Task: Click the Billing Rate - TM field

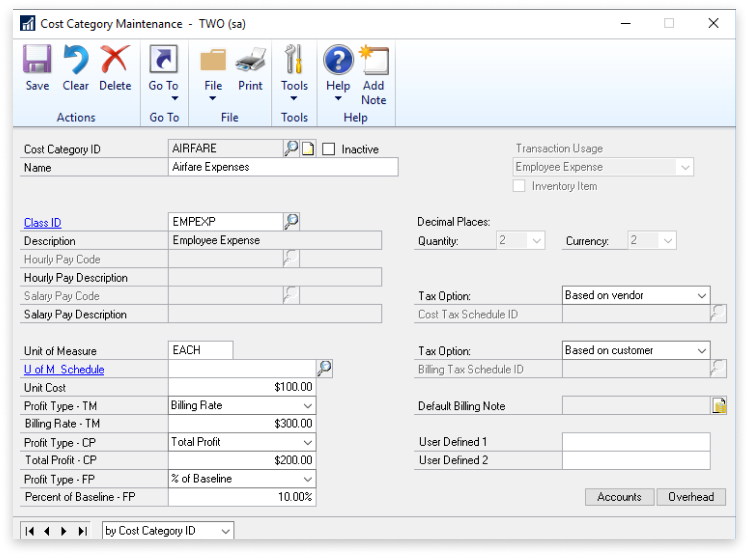Action: click(x=242, y=423)
